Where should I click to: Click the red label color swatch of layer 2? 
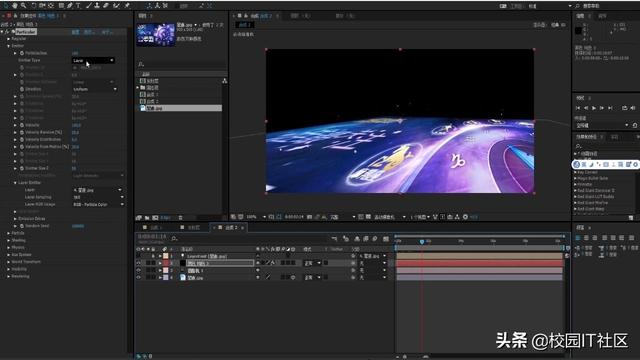166,263
